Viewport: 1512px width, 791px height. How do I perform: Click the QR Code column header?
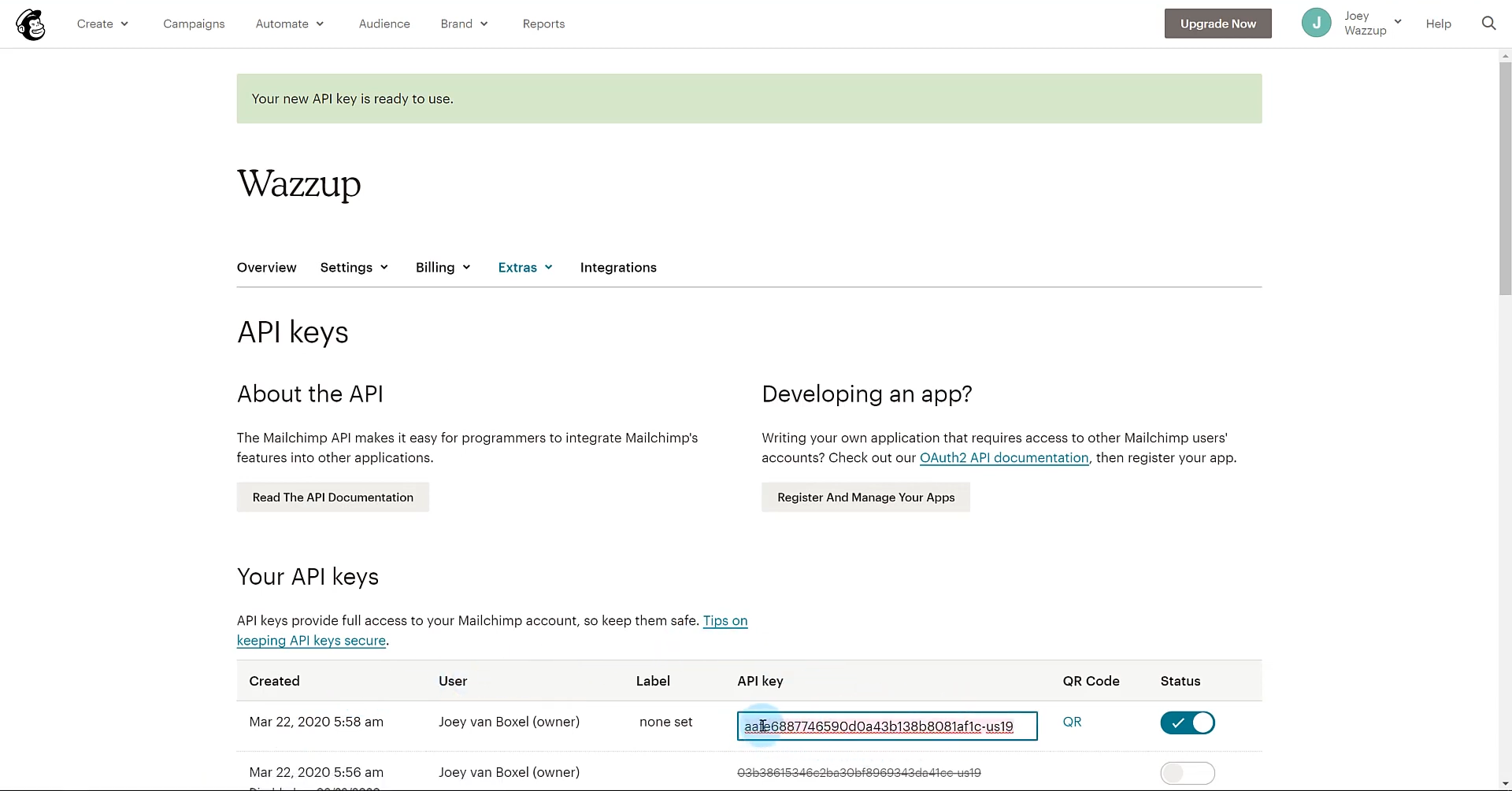[x=1091, y=682]
